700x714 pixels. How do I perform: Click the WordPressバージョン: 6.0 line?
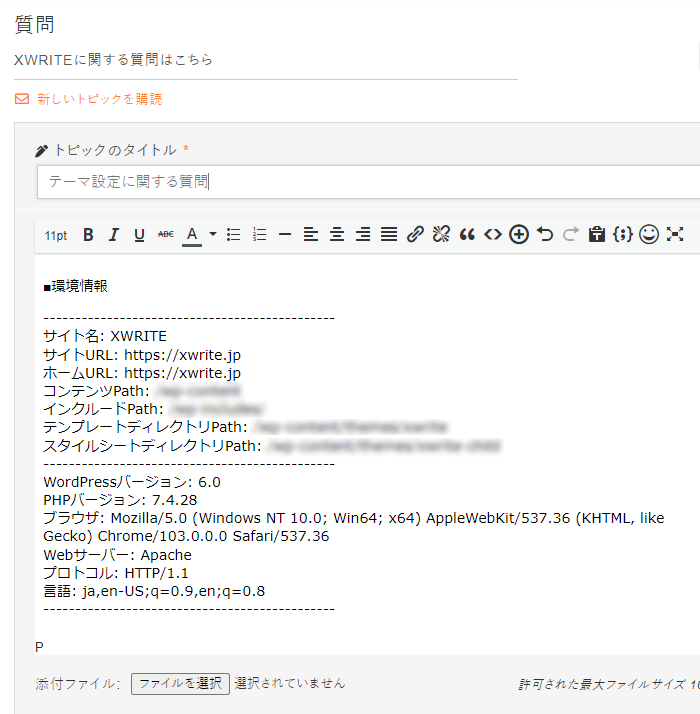pyautogui.click(x=132, y=482)
